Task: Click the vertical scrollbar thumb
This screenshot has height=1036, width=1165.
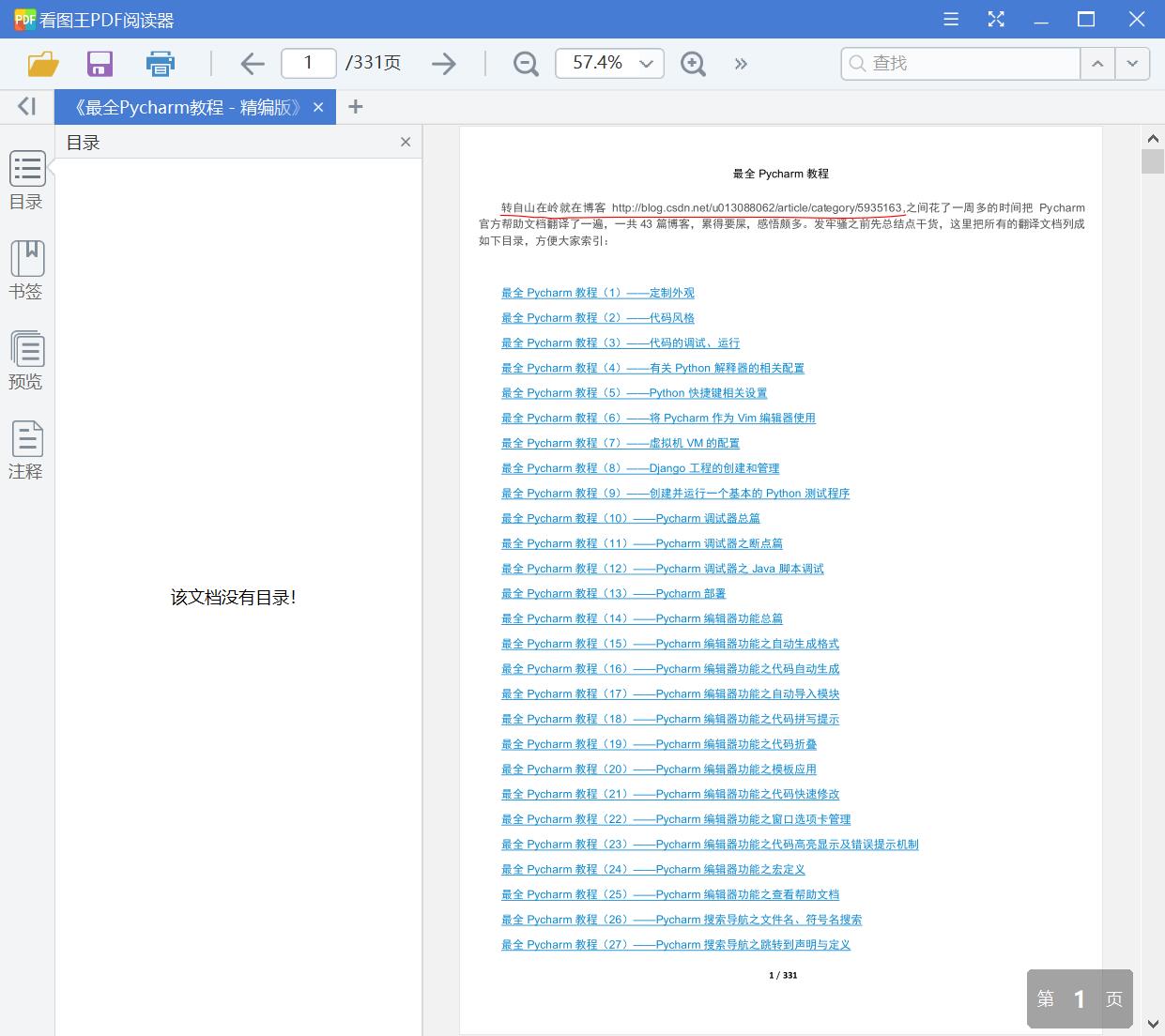Action: [x=1152, y=161]
